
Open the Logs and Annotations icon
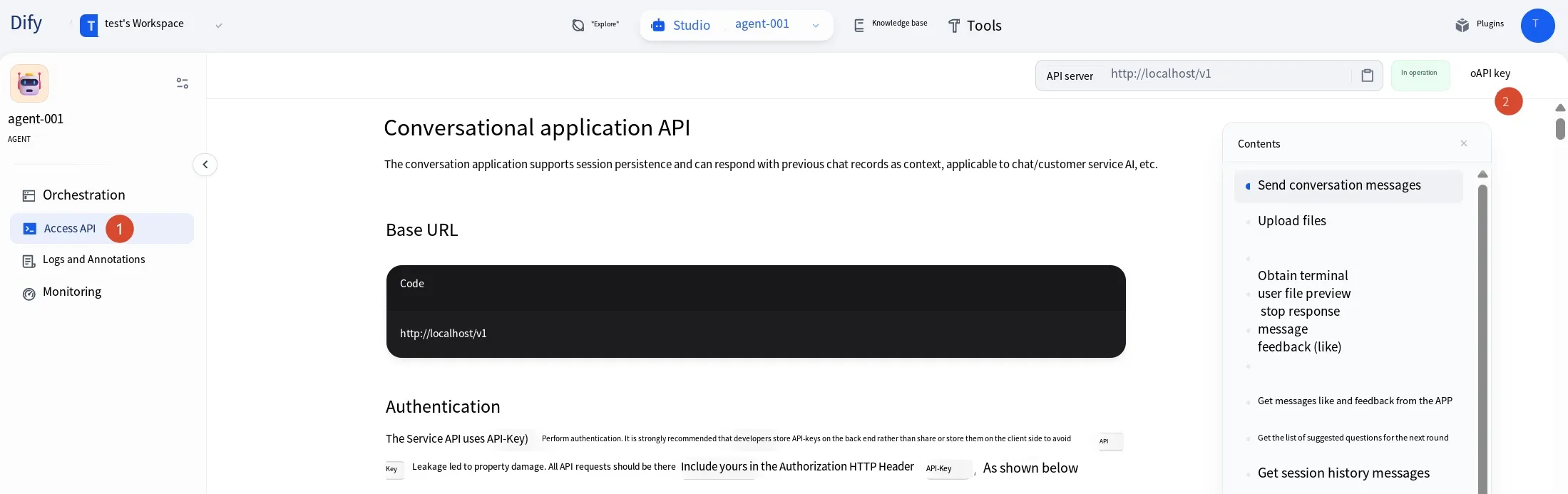[29, 262]
